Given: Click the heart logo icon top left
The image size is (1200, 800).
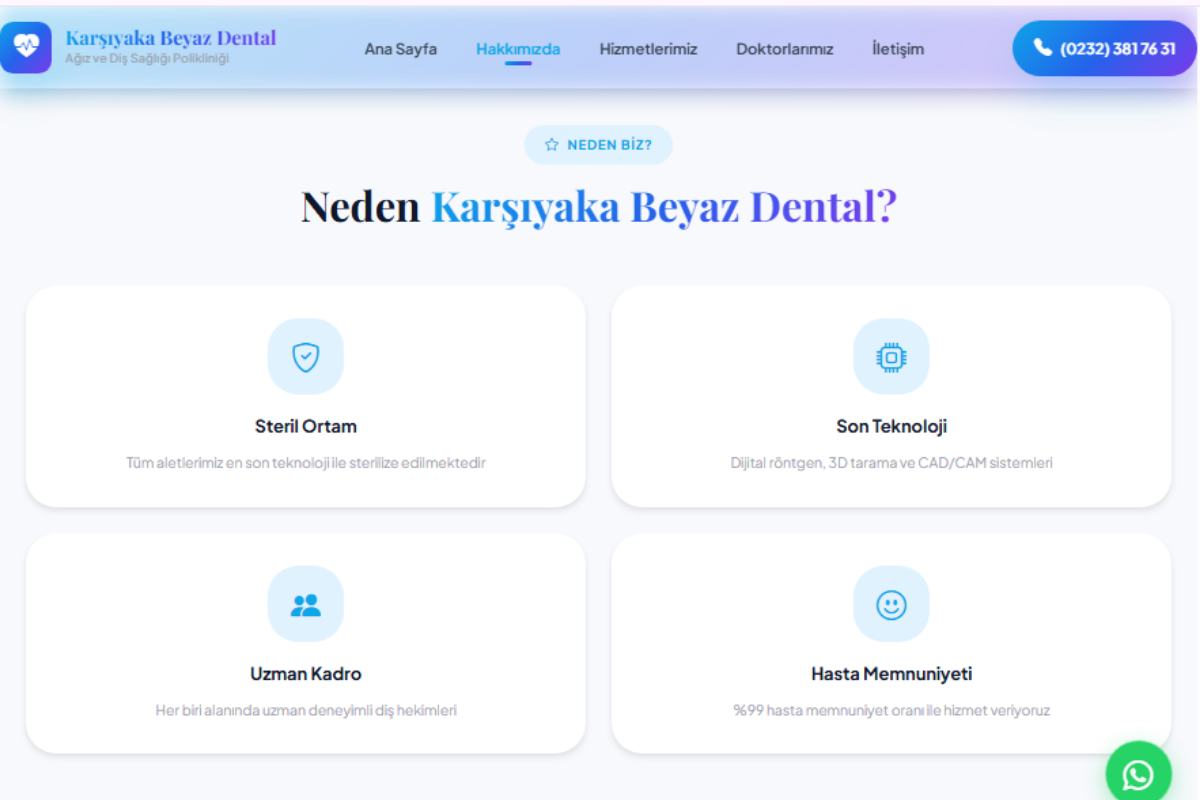Looking at the screenshot, I should [x=27, y=47].
